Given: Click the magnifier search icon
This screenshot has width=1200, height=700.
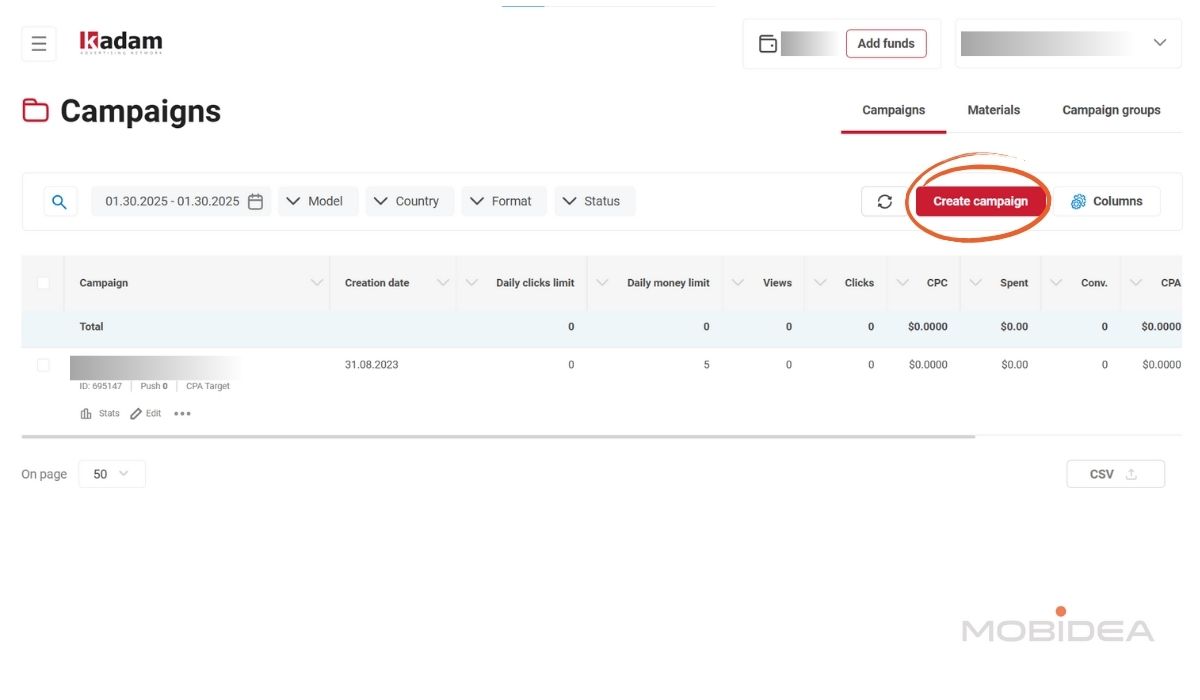Looking at the screenshot, I should pos(60,202).
